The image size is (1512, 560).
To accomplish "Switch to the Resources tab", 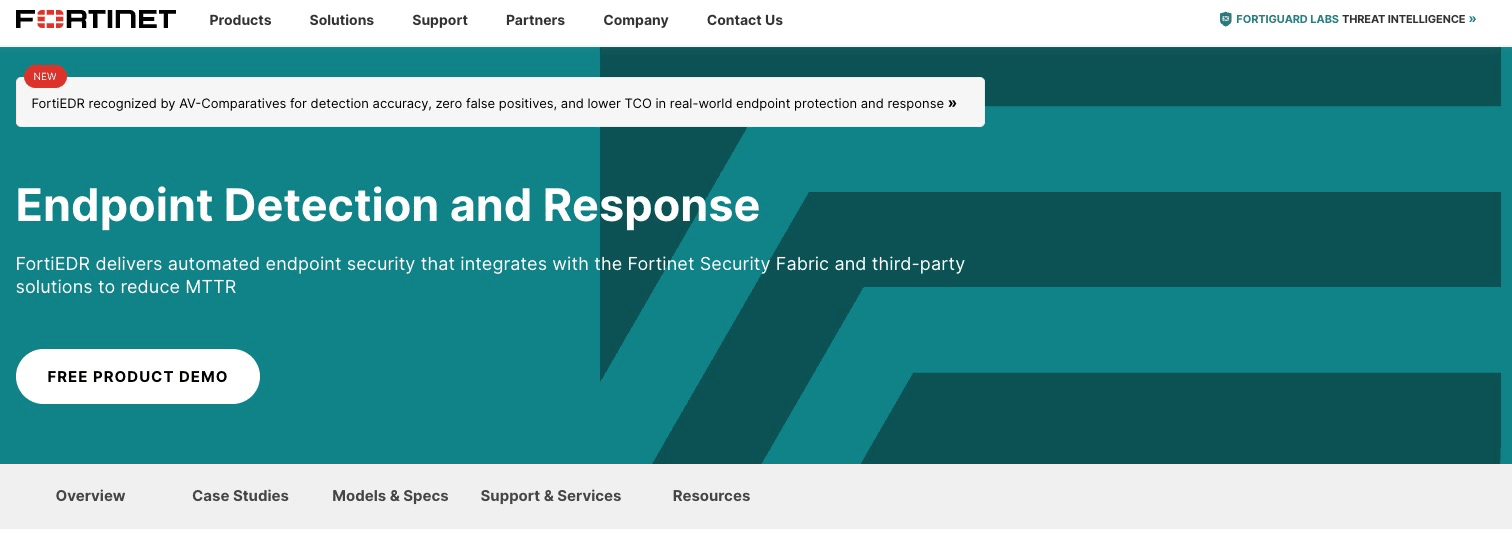I will 711,496.
